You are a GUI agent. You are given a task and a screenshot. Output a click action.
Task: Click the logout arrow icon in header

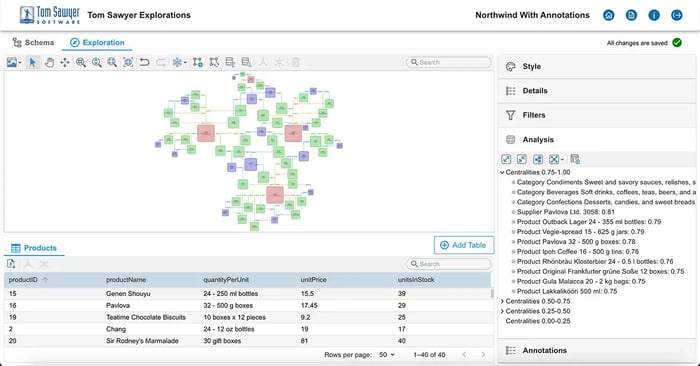(677, 15)
